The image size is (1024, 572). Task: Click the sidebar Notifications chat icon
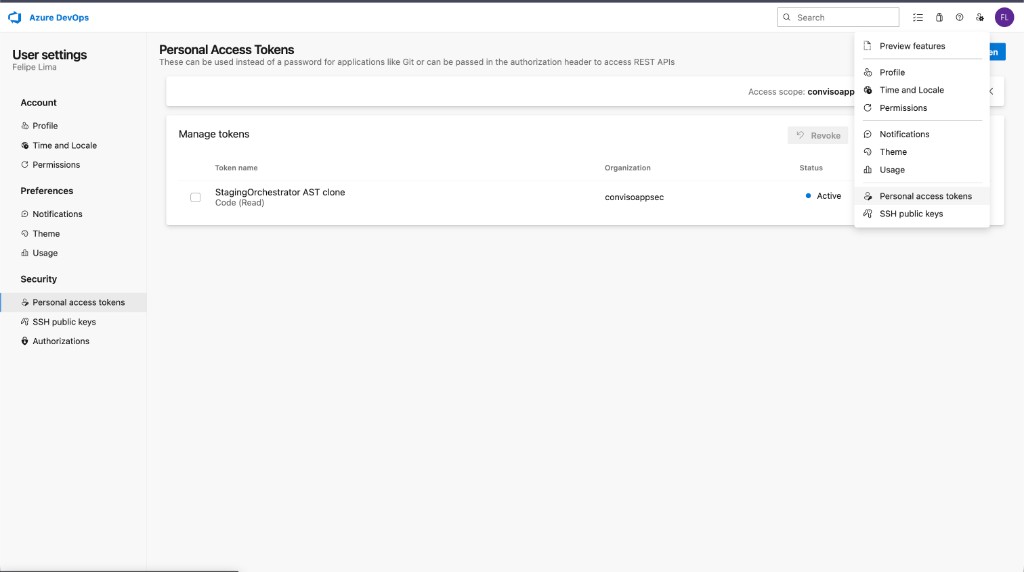pyautogui.click(x=25, y=214)
